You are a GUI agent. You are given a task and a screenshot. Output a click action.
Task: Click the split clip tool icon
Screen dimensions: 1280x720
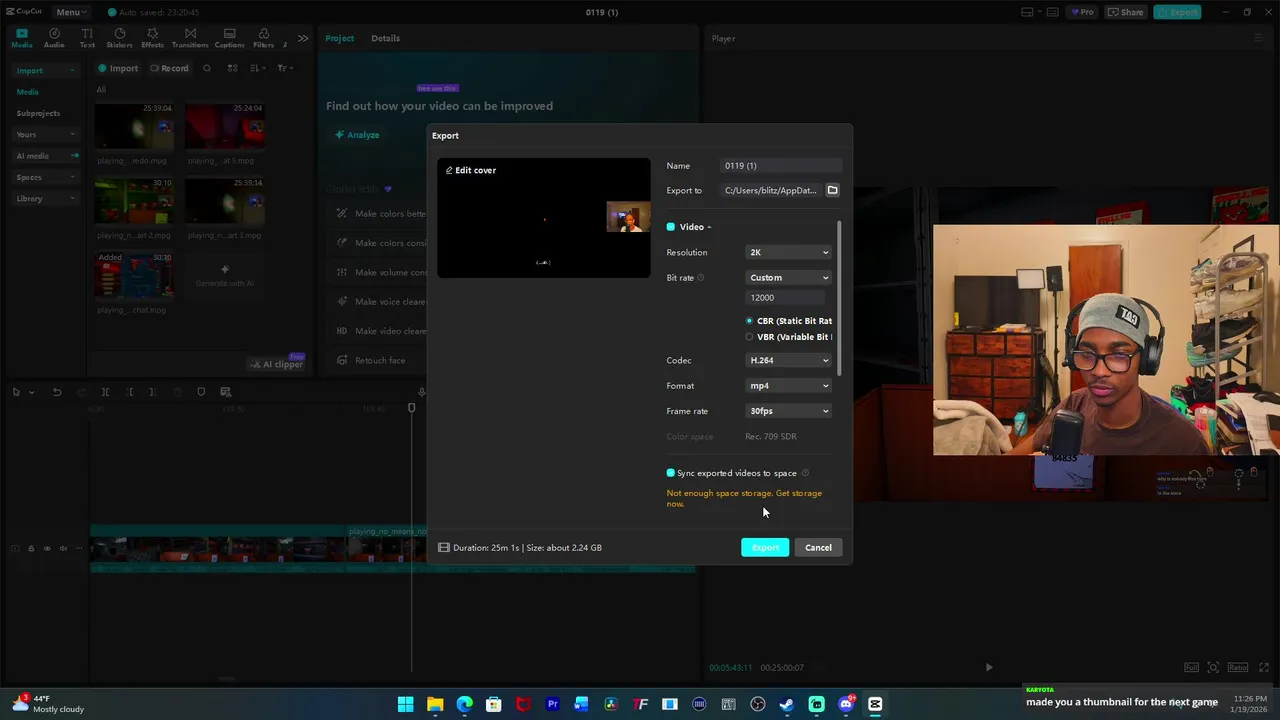[x=105, y=392]
